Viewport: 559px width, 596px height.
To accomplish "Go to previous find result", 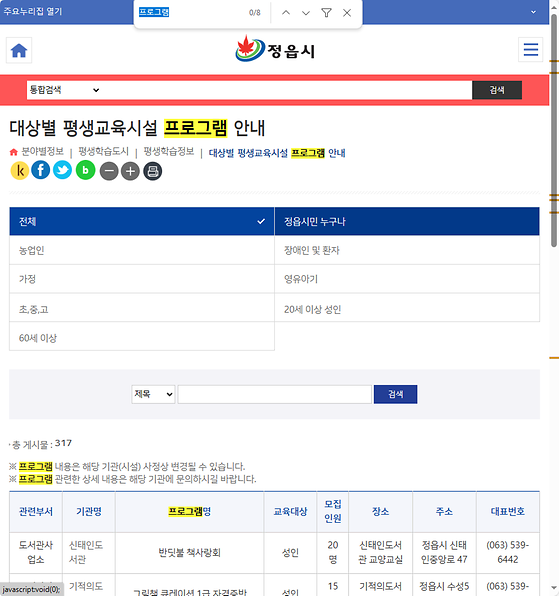I will 286,13.
